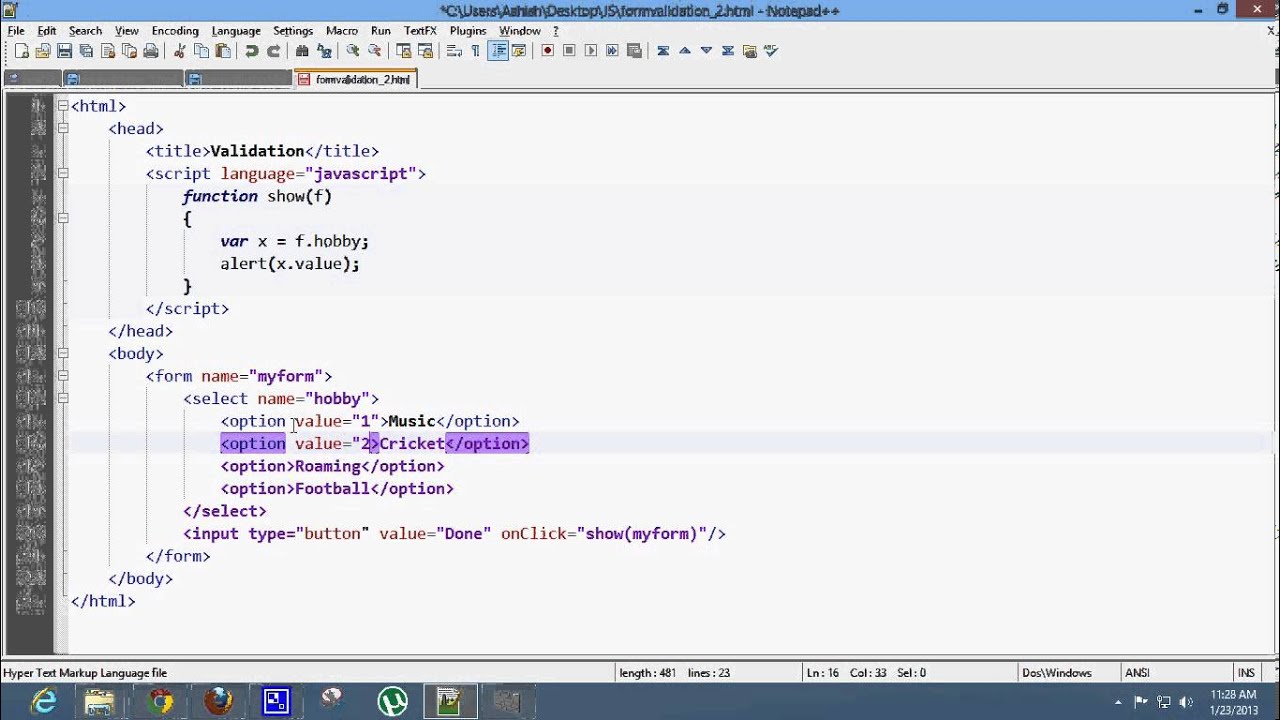The width and height of the screenshot is (1280, 720).
Task: Create a new document with the New icon
Action: pos(21,51)
